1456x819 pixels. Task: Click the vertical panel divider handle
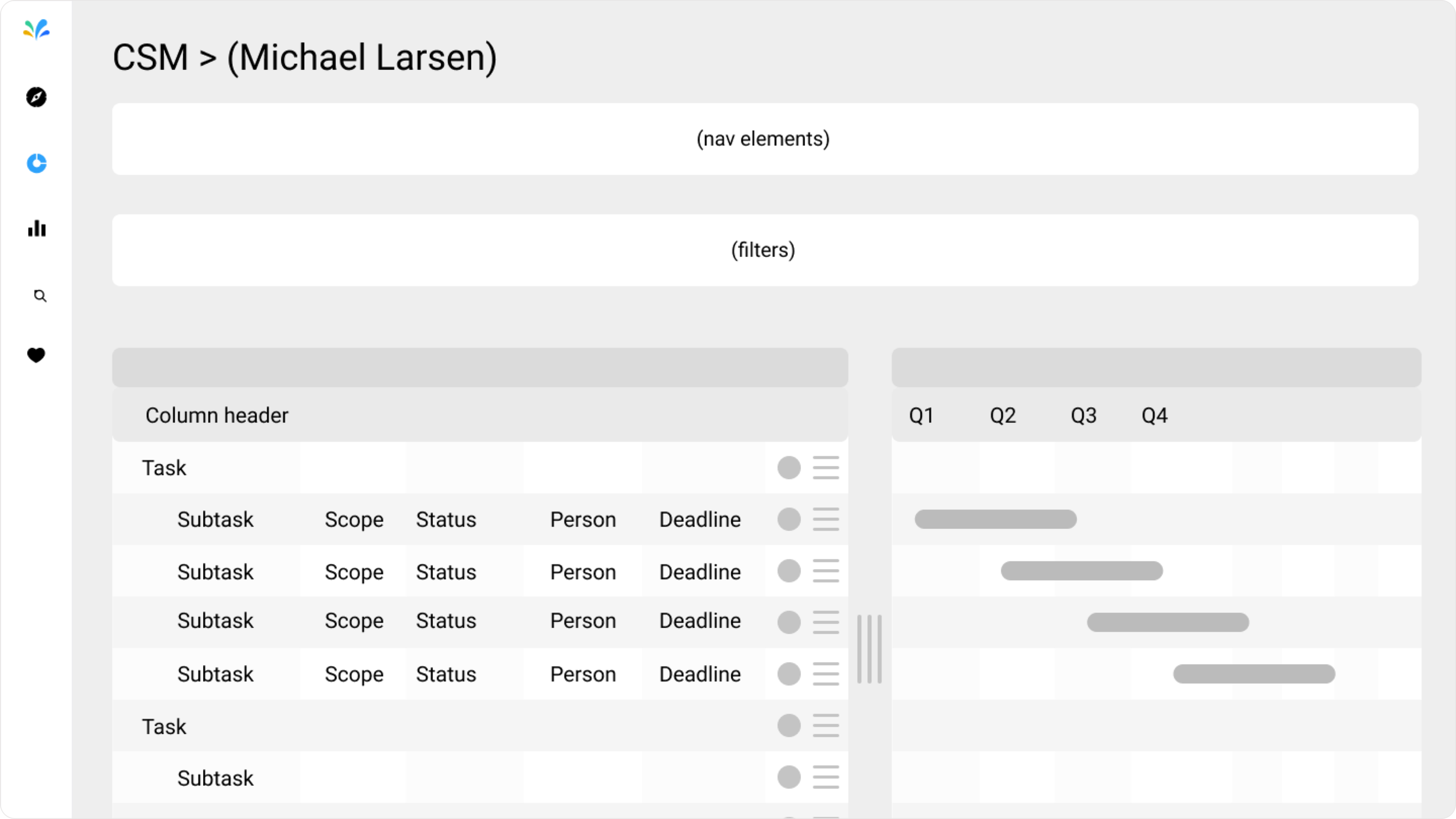click(870, 649)
